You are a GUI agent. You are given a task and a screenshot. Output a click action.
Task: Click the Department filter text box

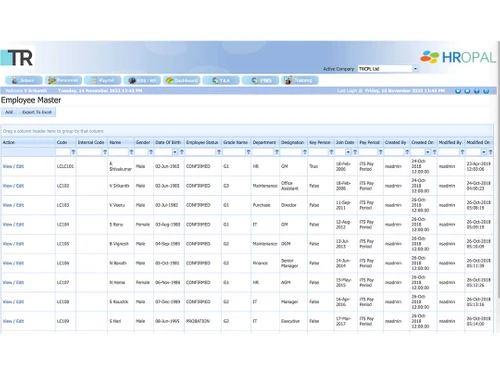click(x=263, y=152)
